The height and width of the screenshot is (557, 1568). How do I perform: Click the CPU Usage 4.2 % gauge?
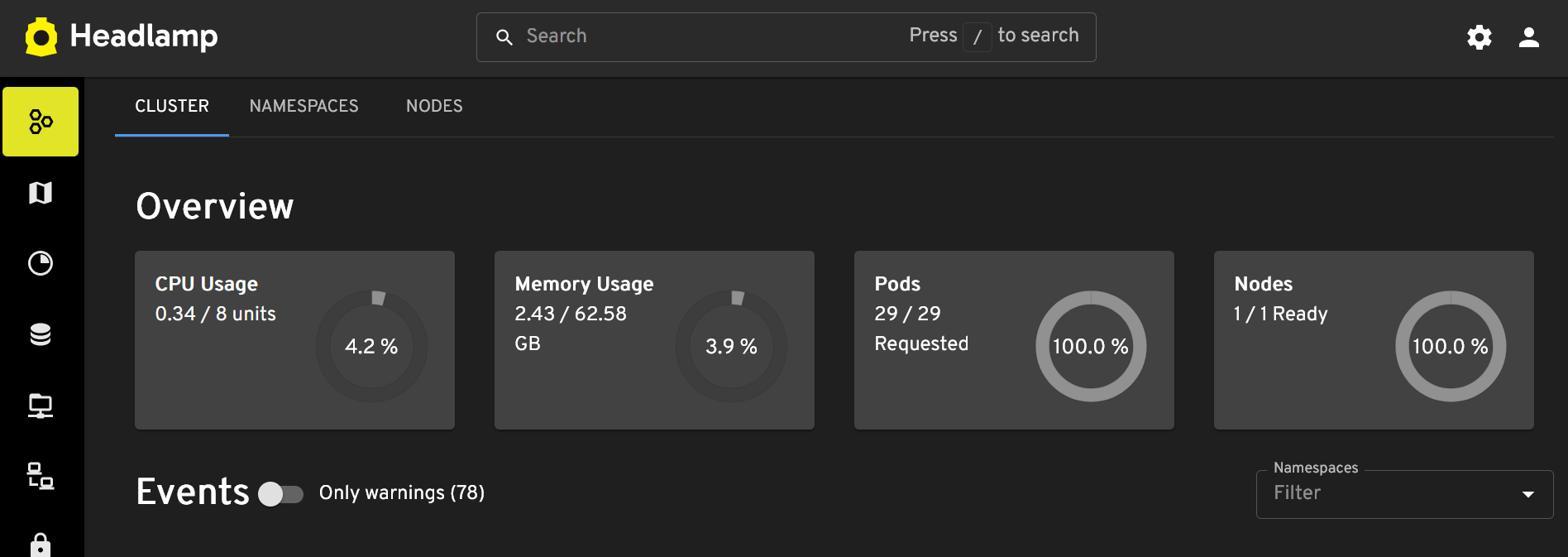tap(371, 346)
